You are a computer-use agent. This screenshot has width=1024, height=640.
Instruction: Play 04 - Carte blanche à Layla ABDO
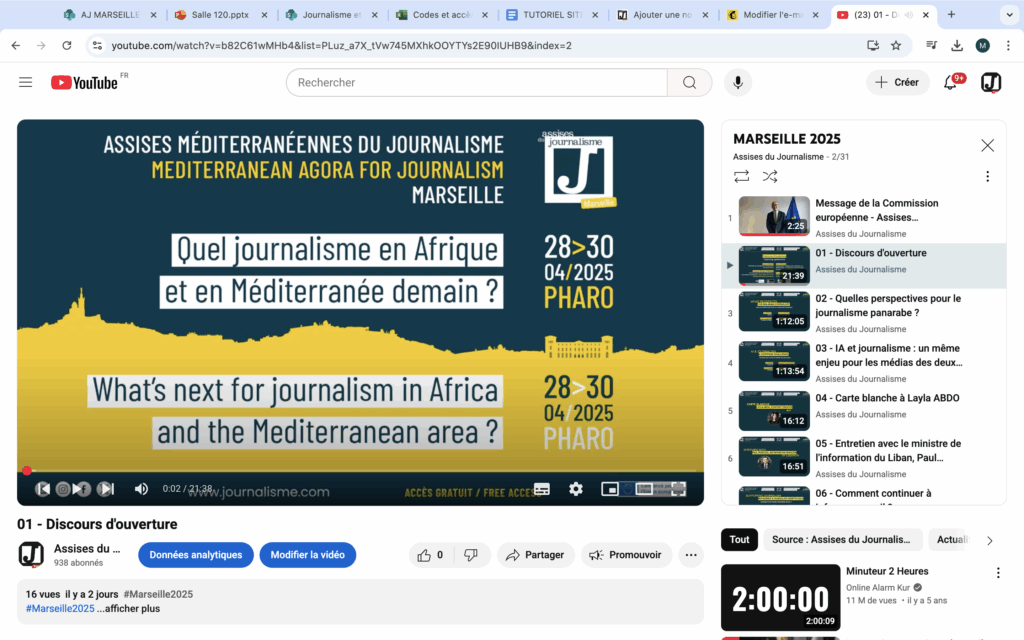pyautogui.click(x=863, y=411)
